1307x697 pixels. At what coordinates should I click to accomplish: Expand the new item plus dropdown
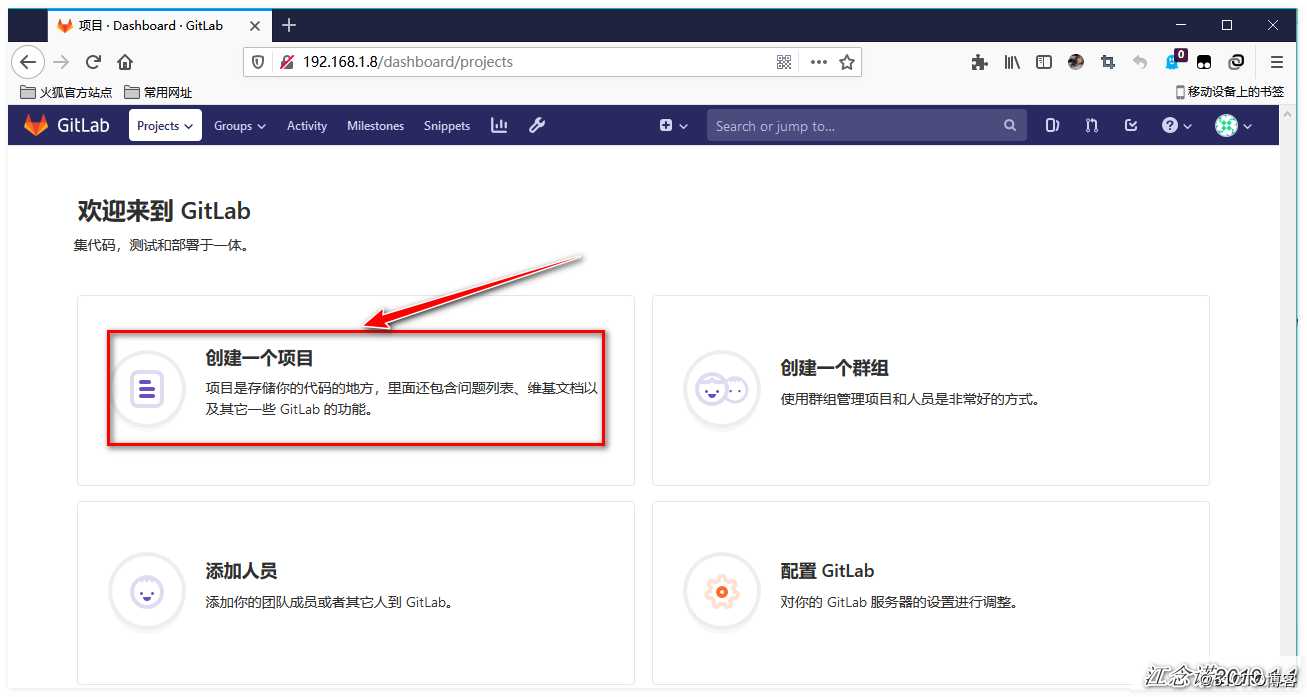(x=674, y=126)
